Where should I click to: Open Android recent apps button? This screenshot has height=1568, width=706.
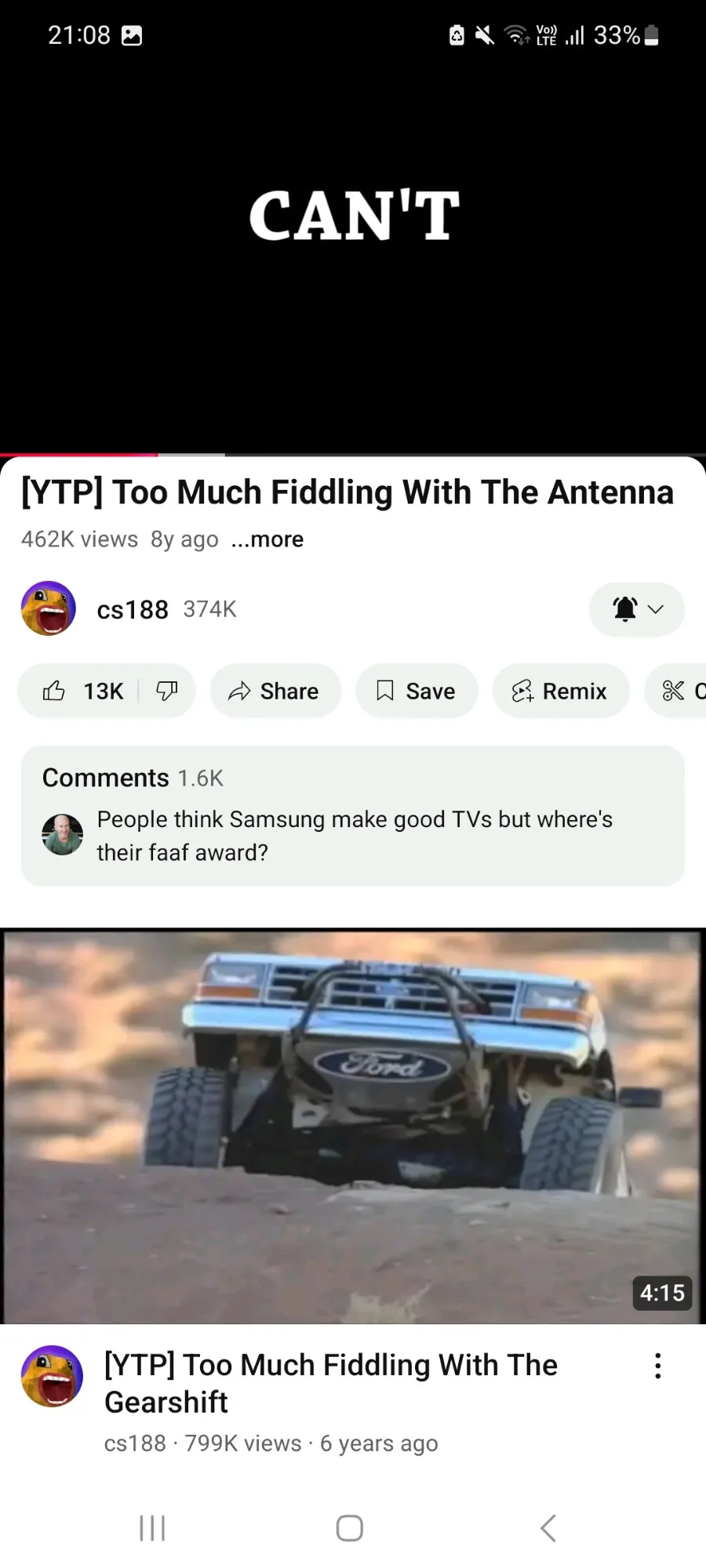[x=152, y=1528]
